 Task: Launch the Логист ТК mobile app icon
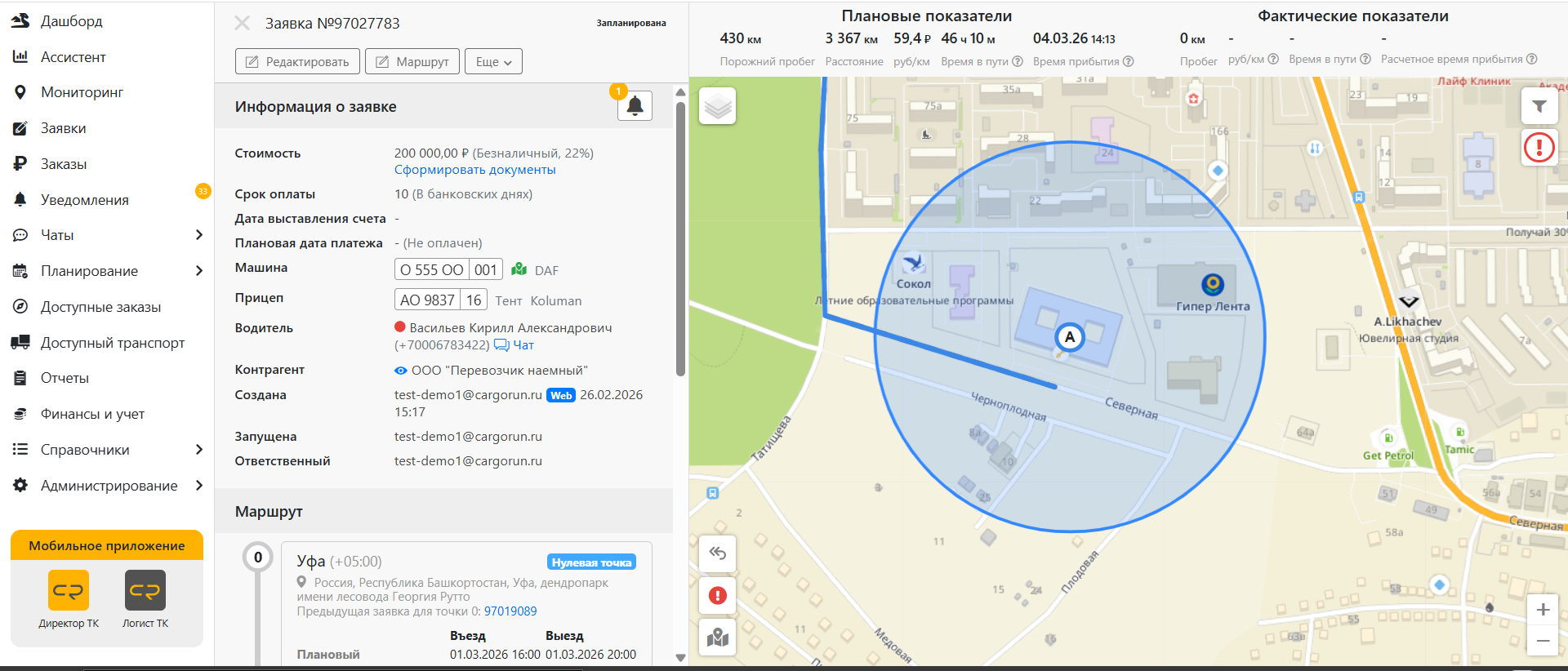coord(145,590)
